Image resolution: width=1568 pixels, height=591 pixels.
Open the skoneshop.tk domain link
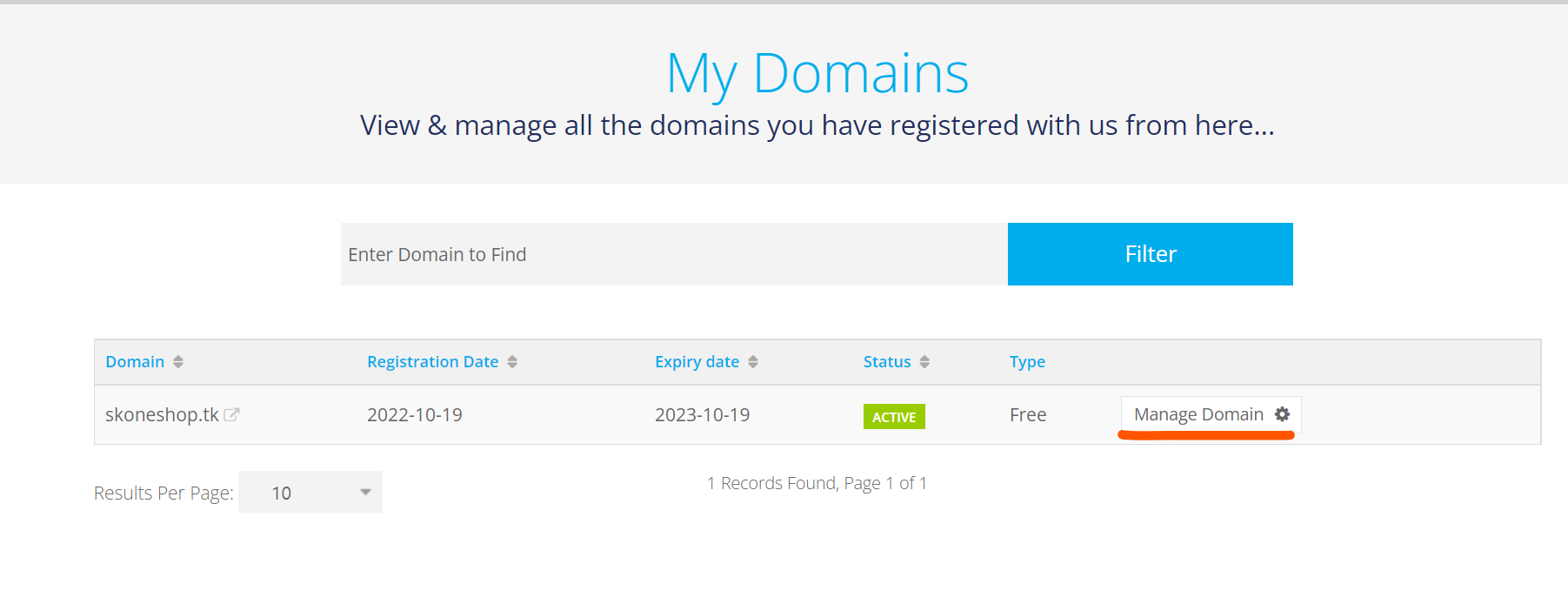(162, 415)
